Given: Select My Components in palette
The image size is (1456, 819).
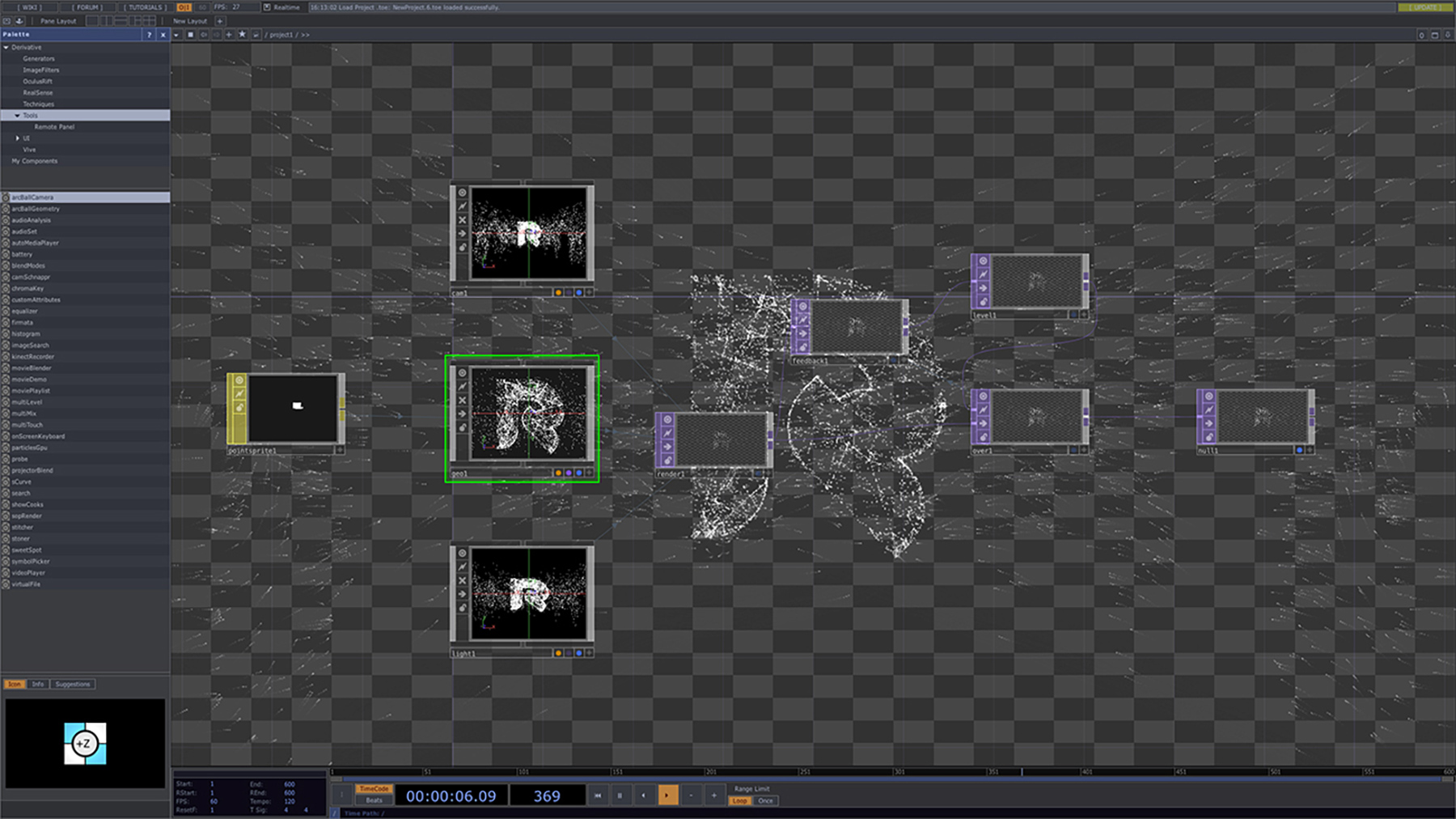Looking at the screenshot, I should coord(34,161).
